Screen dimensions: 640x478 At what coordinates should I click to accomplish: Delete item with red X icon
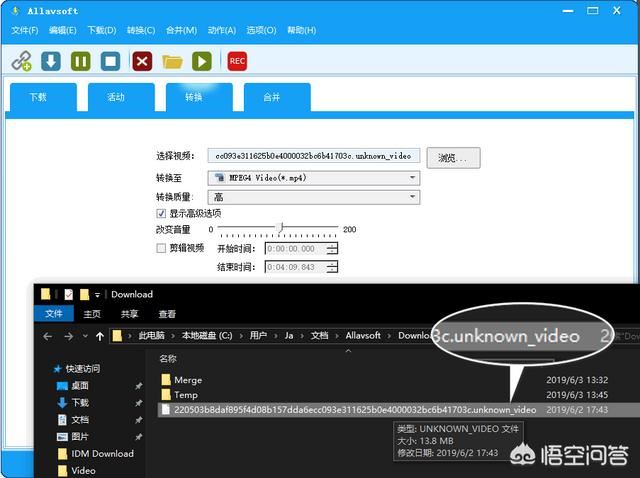pyautogui.click(x=142, y=61)
